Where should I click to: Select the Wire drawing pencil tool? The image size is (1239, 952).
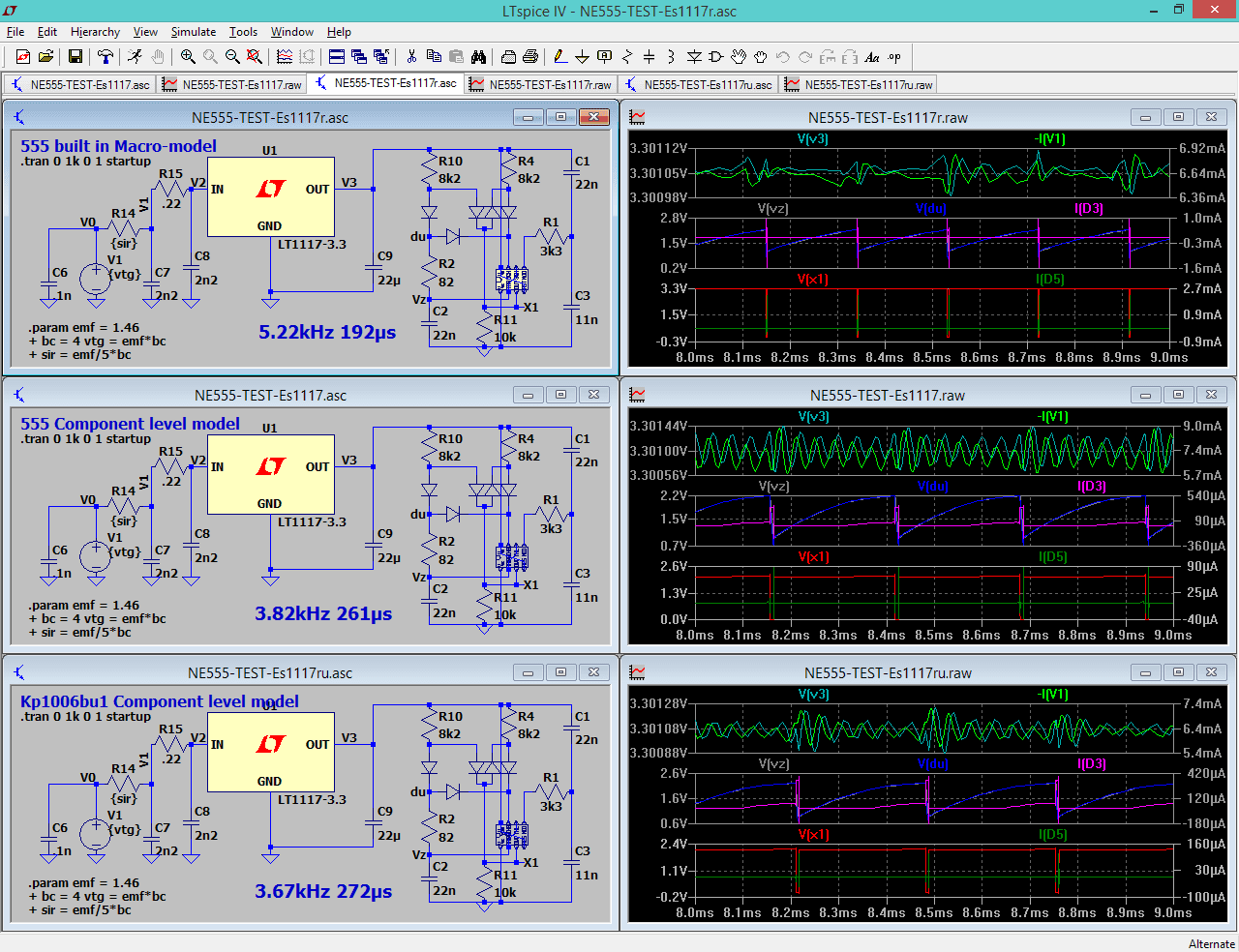coord(559,57)
